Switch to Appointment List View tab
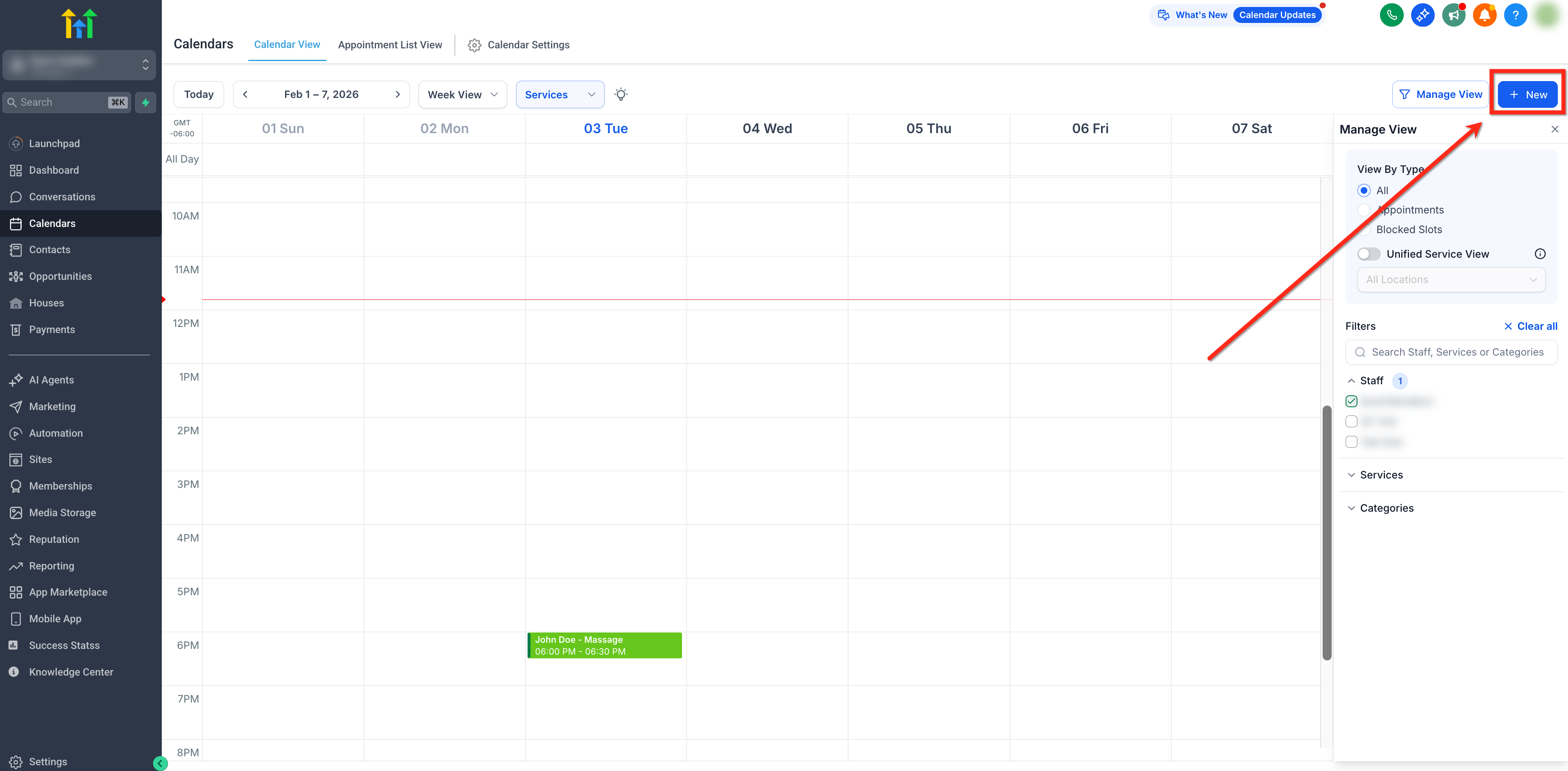This screenshot has height=771, width=1568. click(390, 45)
